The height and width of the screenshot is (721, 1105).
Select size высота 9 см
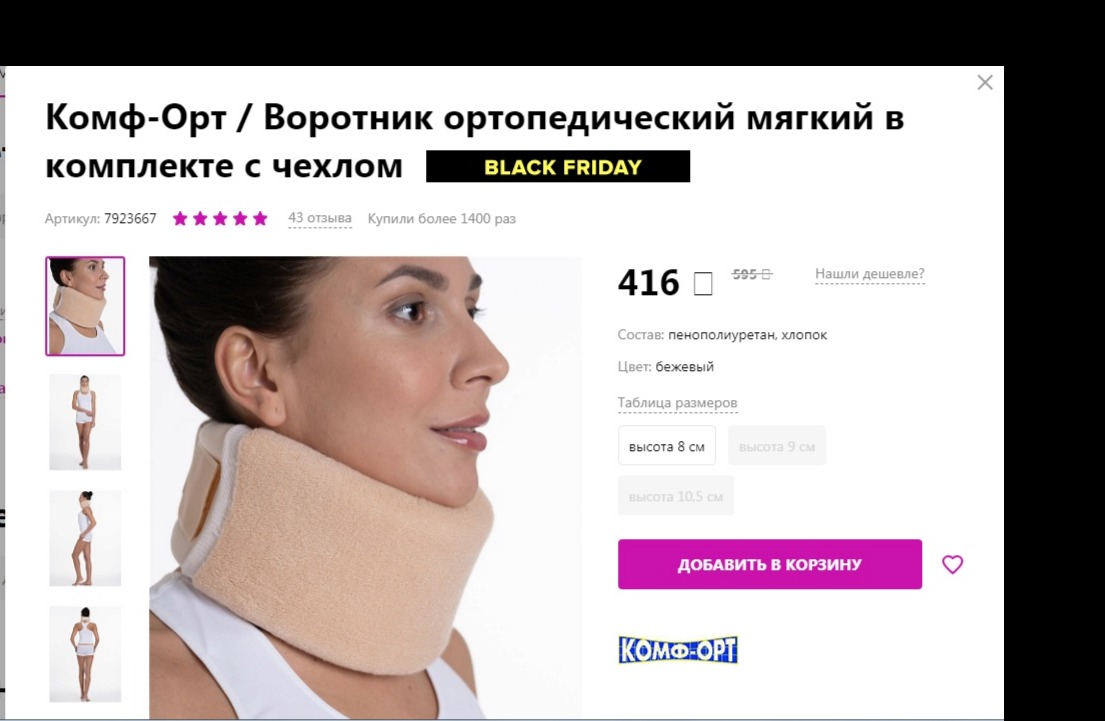[x=777, y=445]
